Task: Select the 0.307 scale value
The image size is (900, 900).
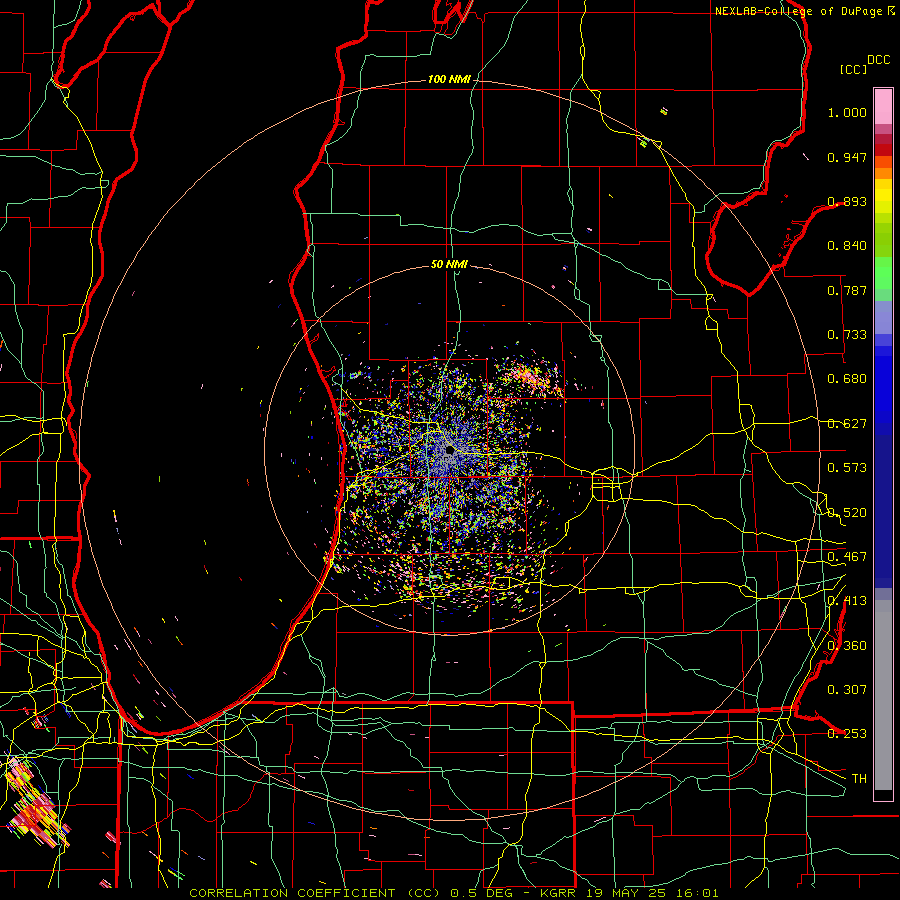Action: [x=847, y=690]
